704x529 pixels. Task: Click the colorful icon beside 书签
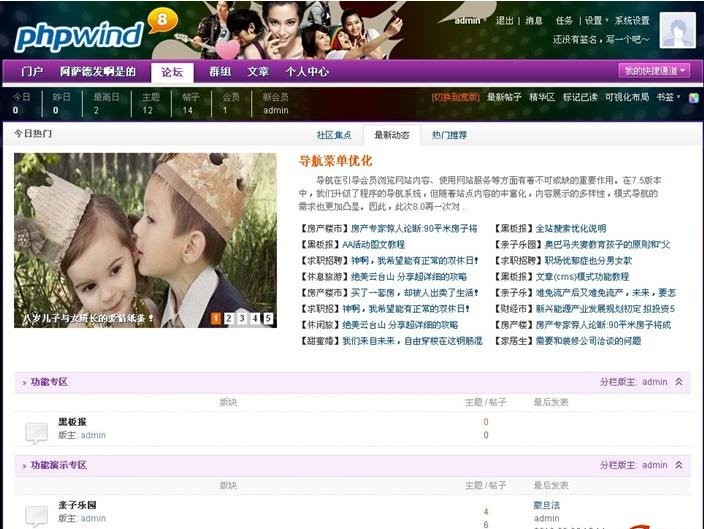click(x=694, y=98)
